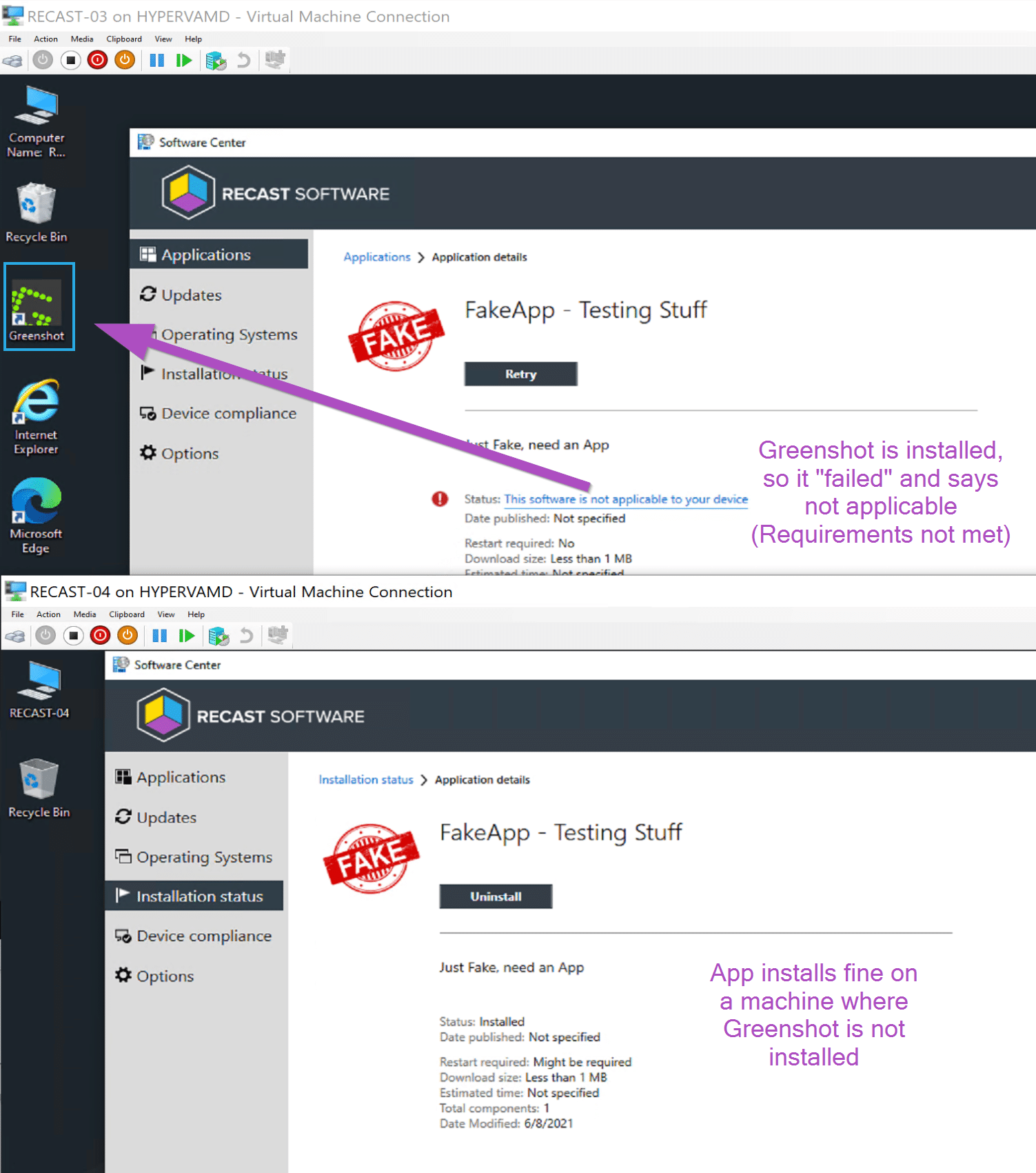1036x1173 pixels.
Task: Create a checkpoint from the RECAST-03 toolbar
Action: (x=216, y=61)
